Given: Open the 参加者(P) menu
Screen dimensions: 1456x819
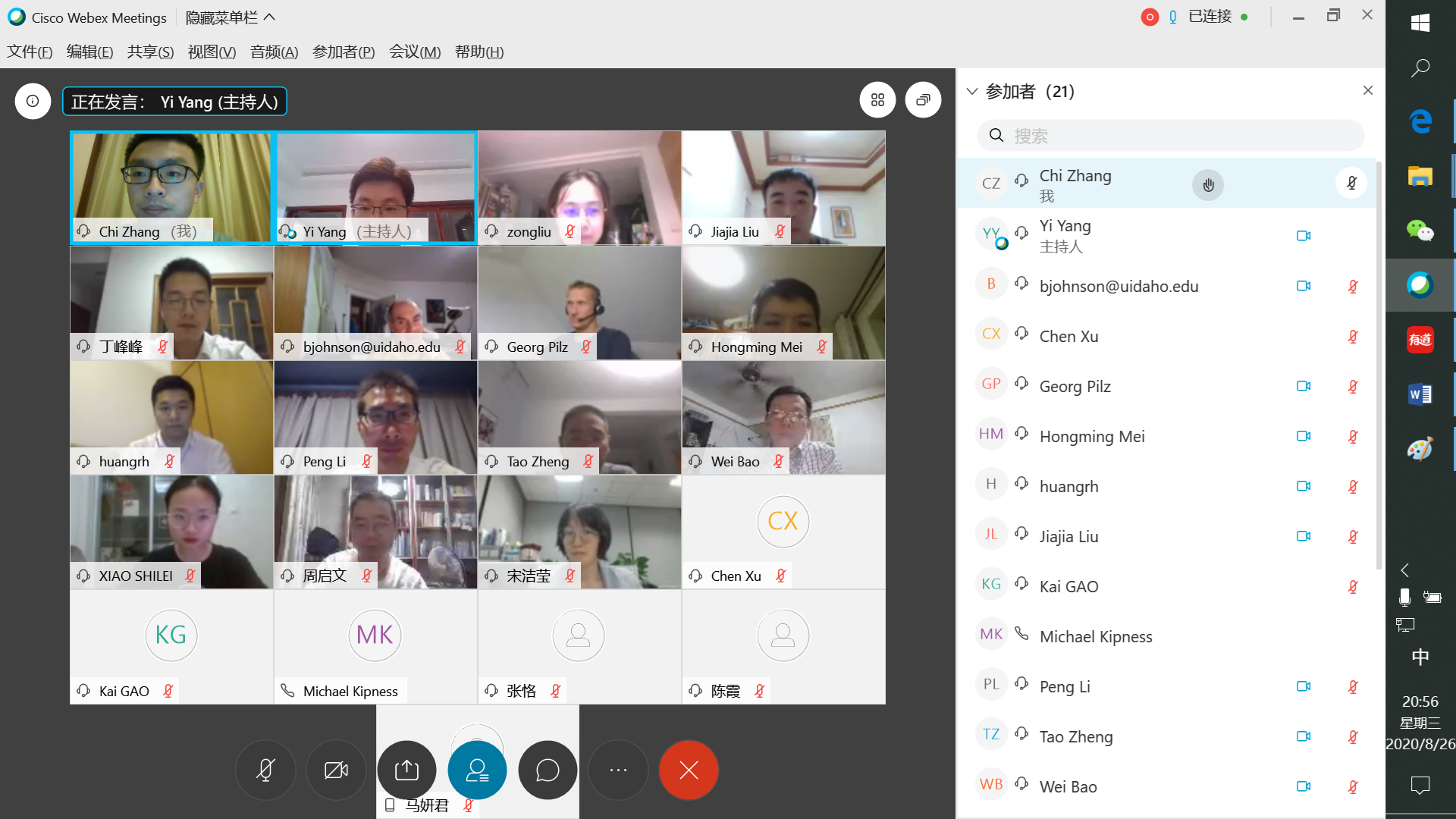Looking at the screenshot, I should pyautogui.click(x=344, y=52).
